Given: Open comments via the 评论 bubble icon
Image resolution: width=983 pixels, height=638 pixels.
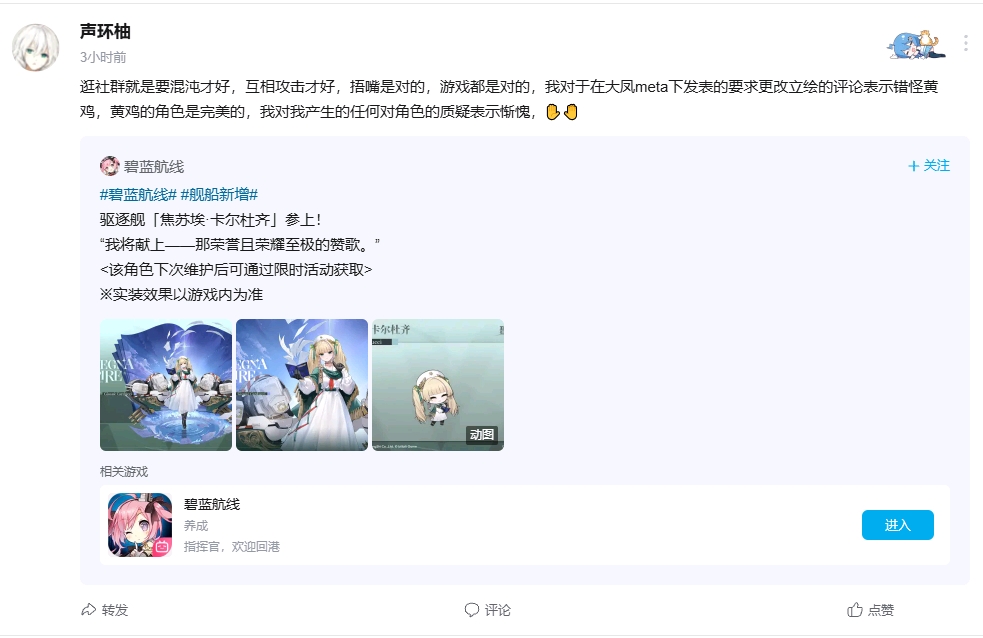Looking at the screenshot, I should click(x=471, y=610).
